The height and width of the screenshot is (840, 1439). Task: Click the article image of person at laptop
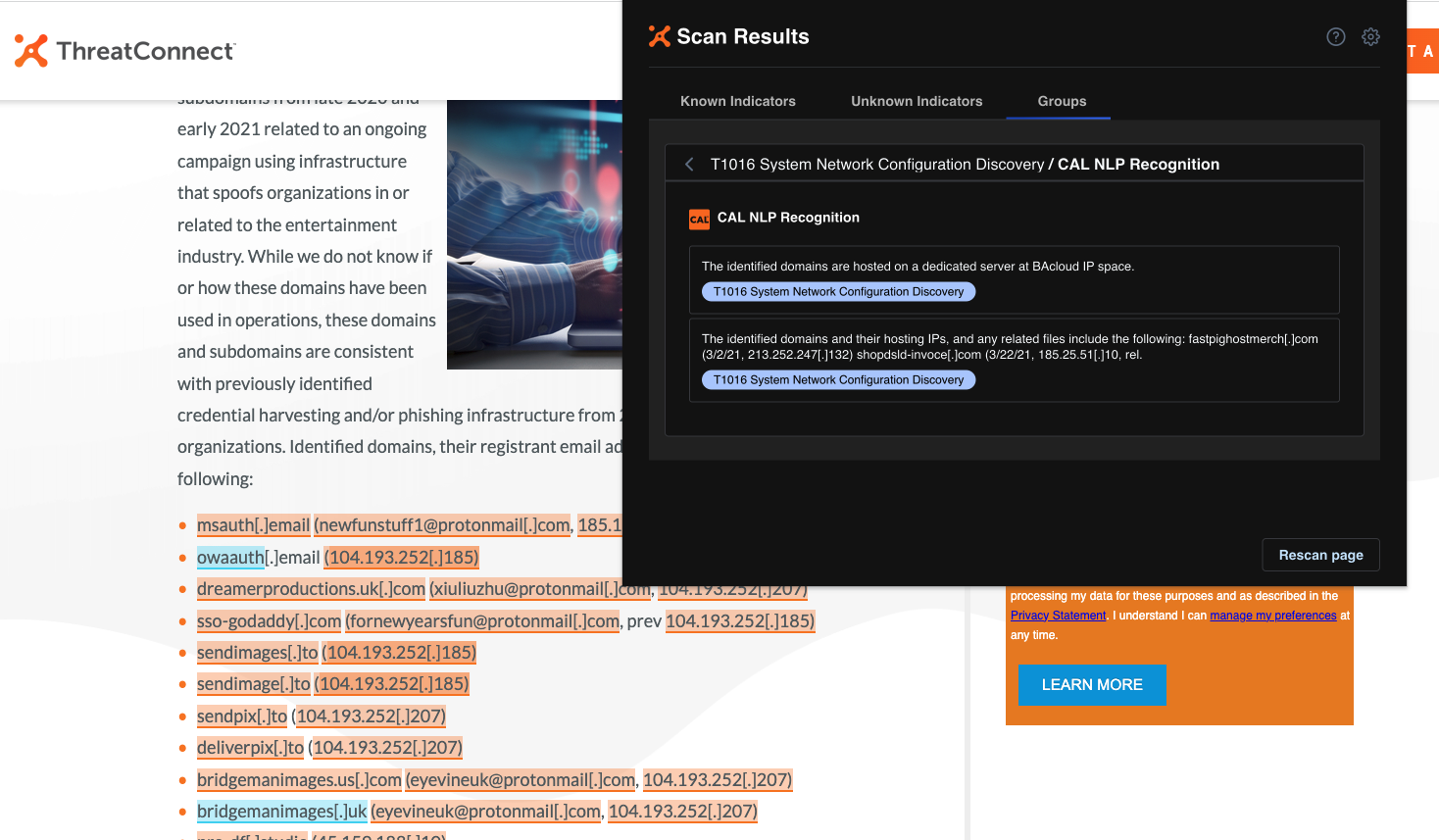pos(534,235)
